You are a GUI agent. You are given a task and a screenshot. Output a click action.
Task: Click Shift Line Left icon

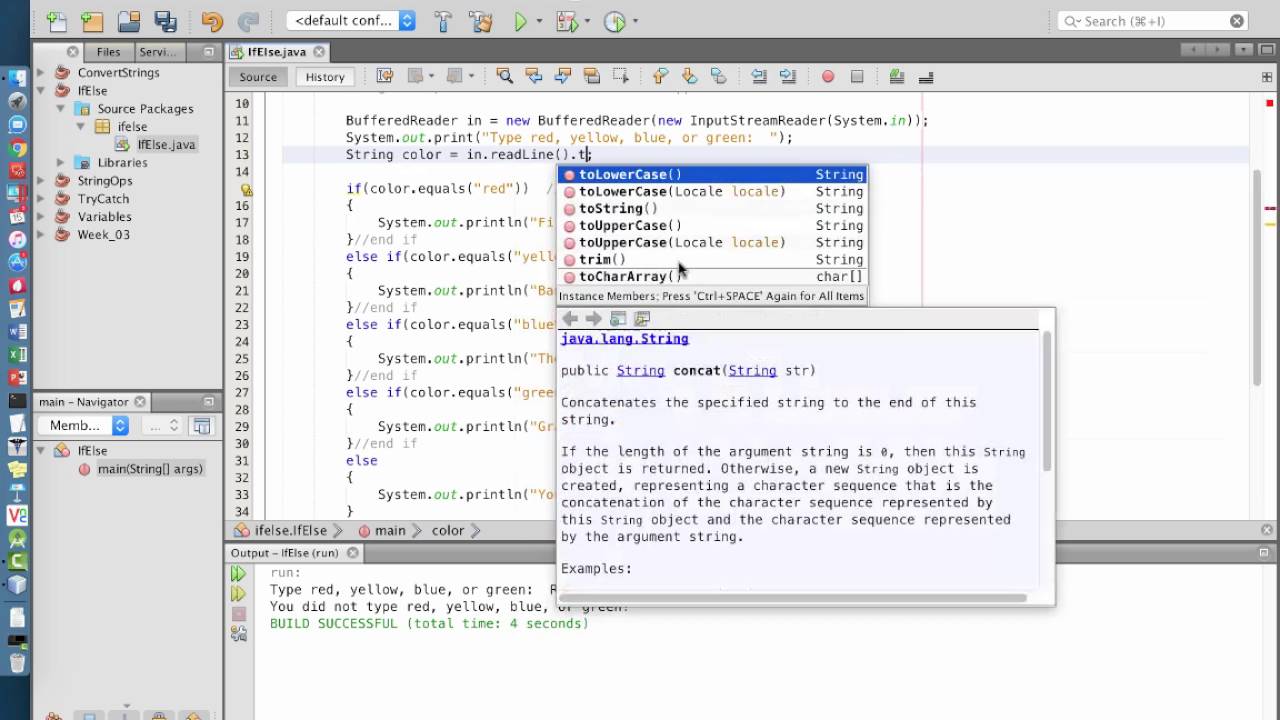(758, 76)
